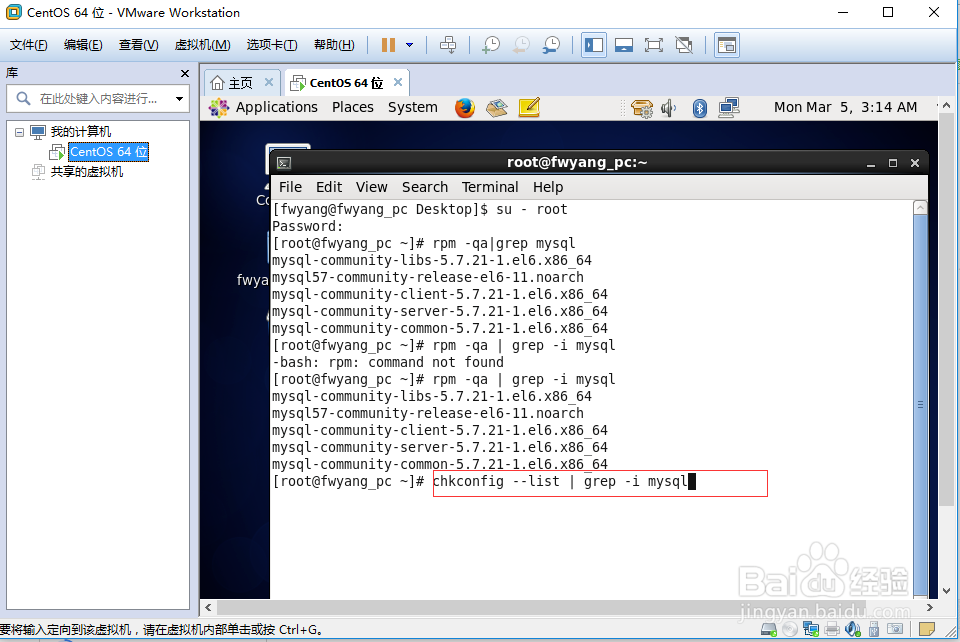Click the terminal window menu icon in titlebar
Image resolution: width=960 pixels, height=642 pixels.
tap(284, 163)
